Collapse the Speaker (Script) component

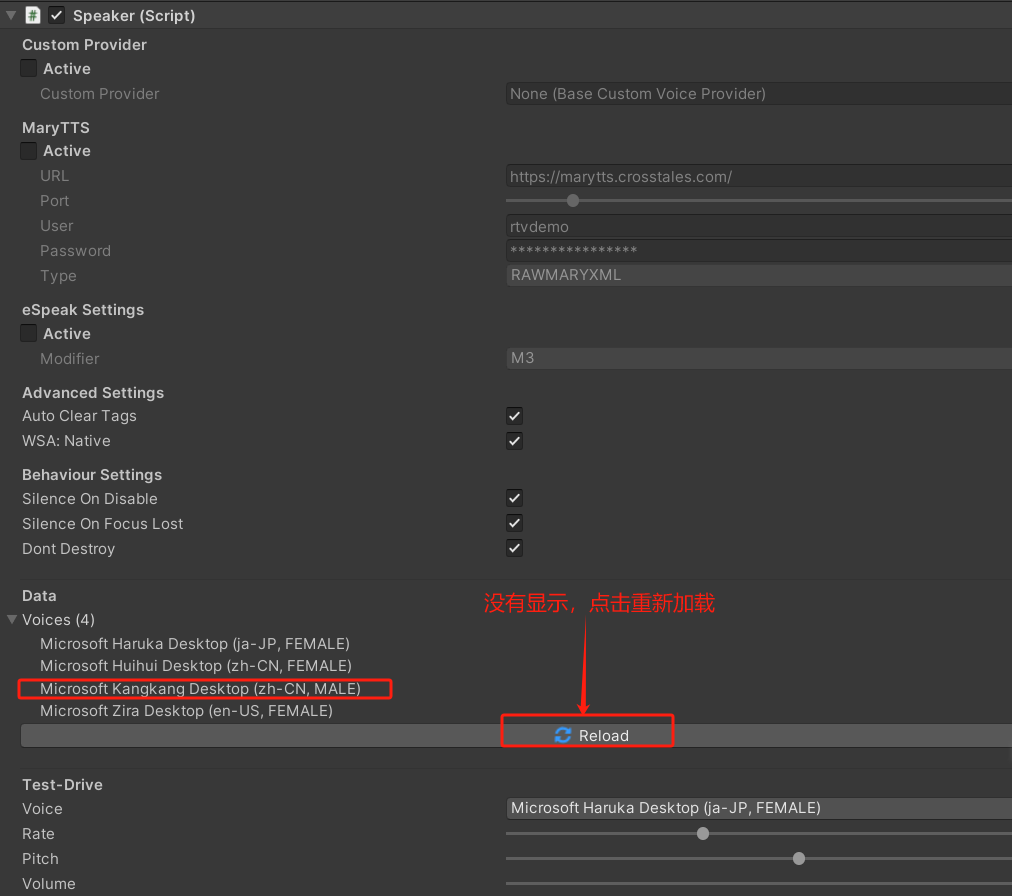(x=9, y=15)
